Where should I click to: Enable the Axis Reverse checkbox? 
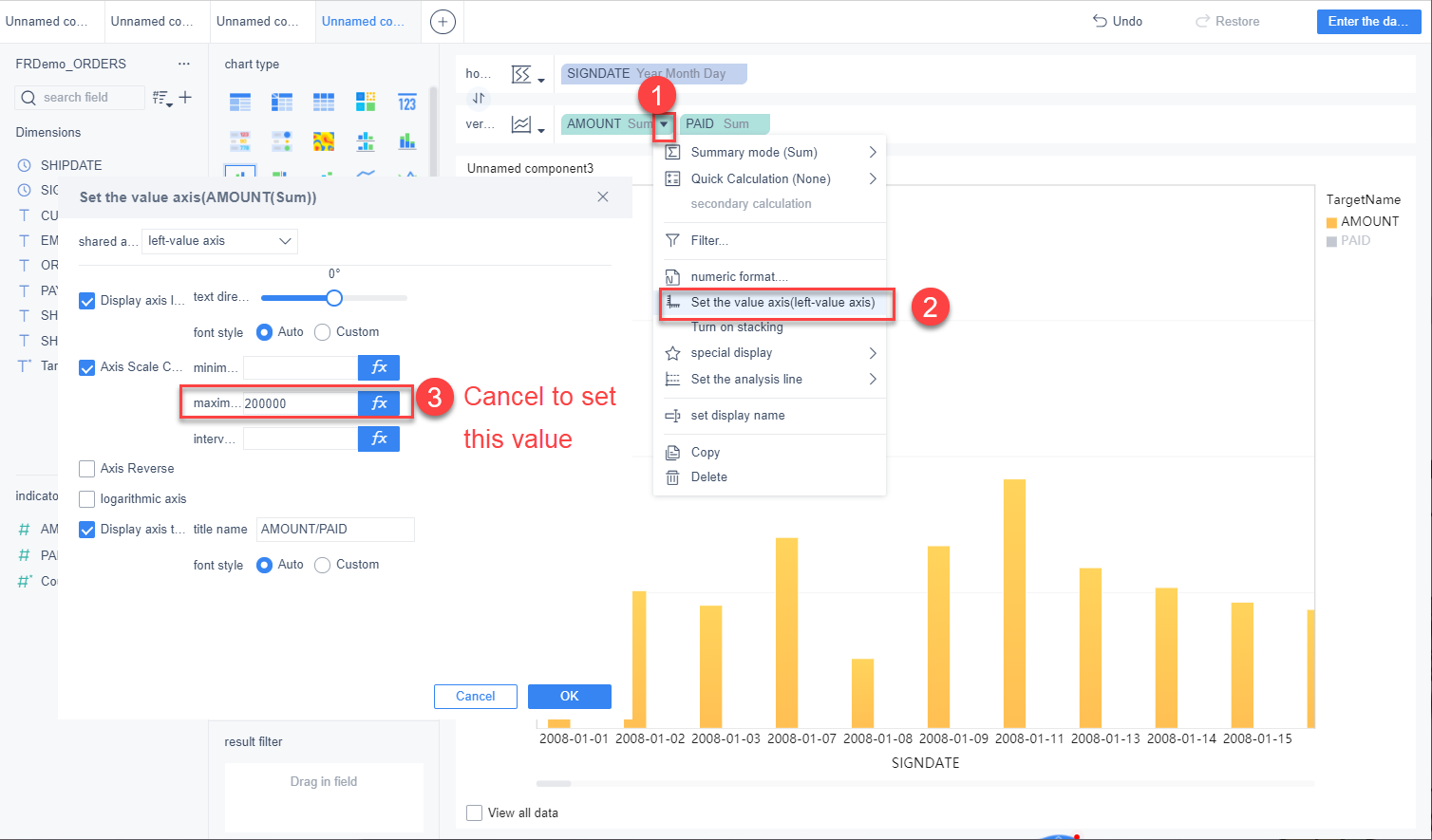(87, 469)
